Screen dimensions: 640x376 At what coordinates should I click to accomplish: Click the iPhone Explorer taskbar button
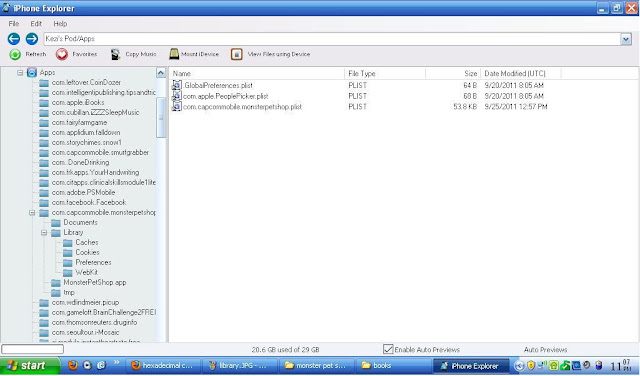click(x=471, y=366)
